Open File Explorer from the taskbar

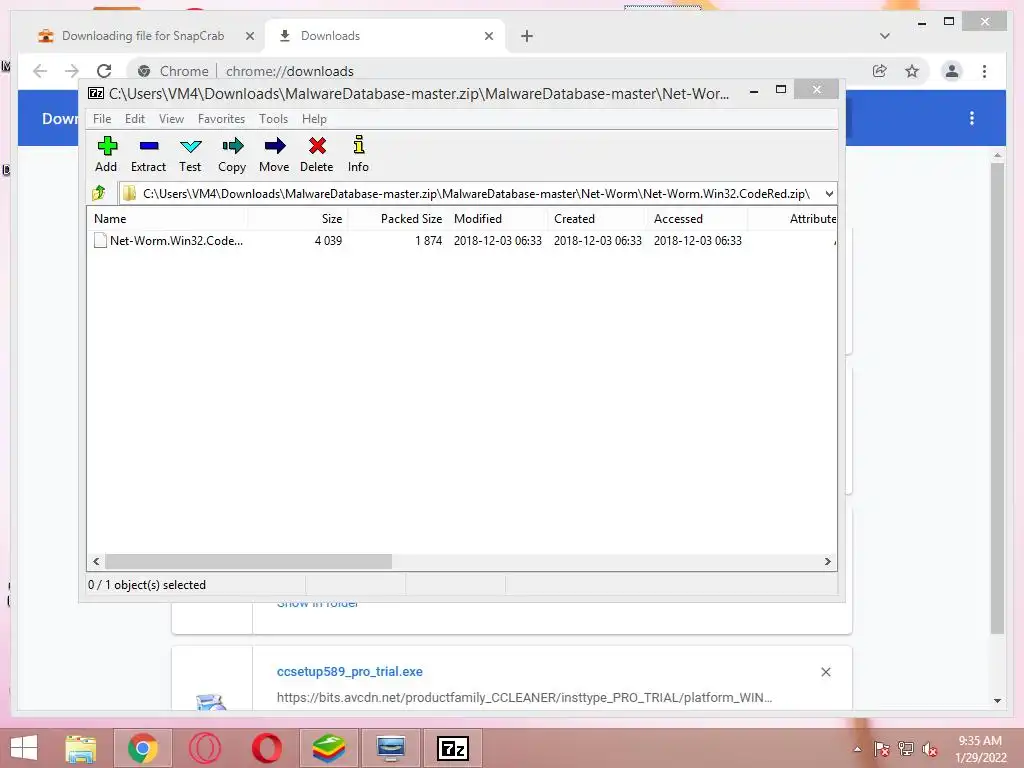(81, 748)
